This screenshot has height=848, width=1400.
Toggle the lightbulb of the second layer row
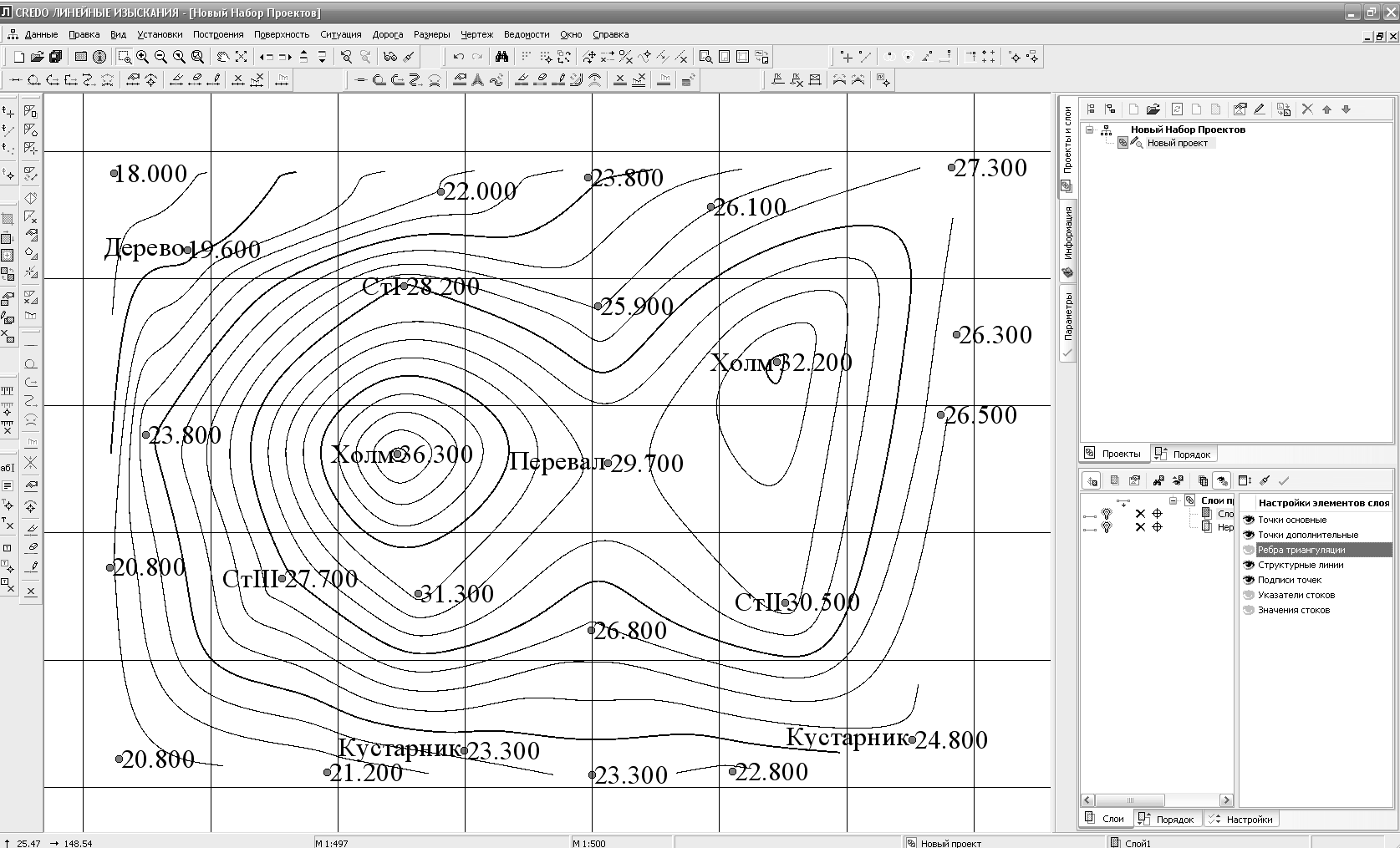point(1107,527)
